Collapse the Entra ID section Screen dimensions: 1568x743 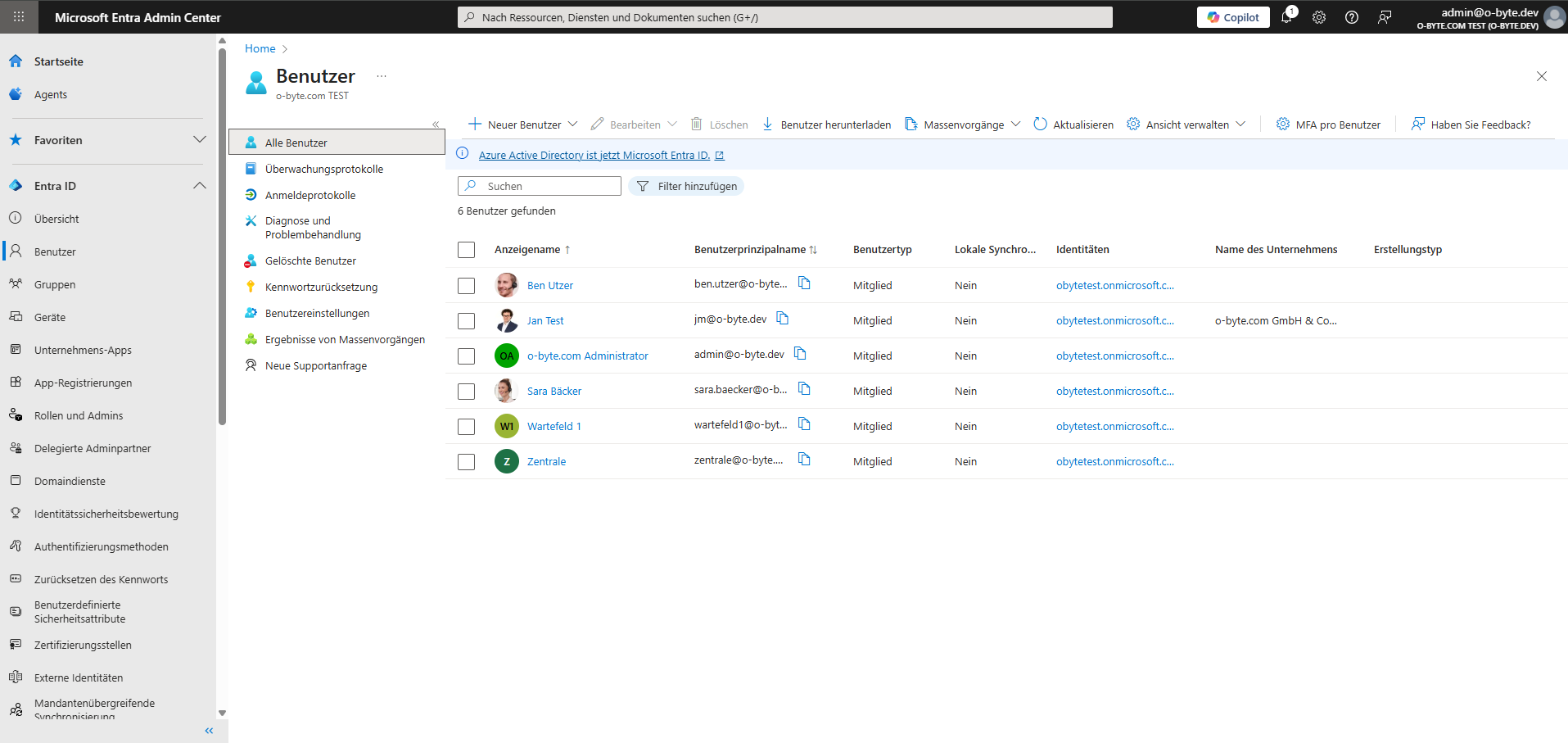pyautogui.click(x=199, y=186)
